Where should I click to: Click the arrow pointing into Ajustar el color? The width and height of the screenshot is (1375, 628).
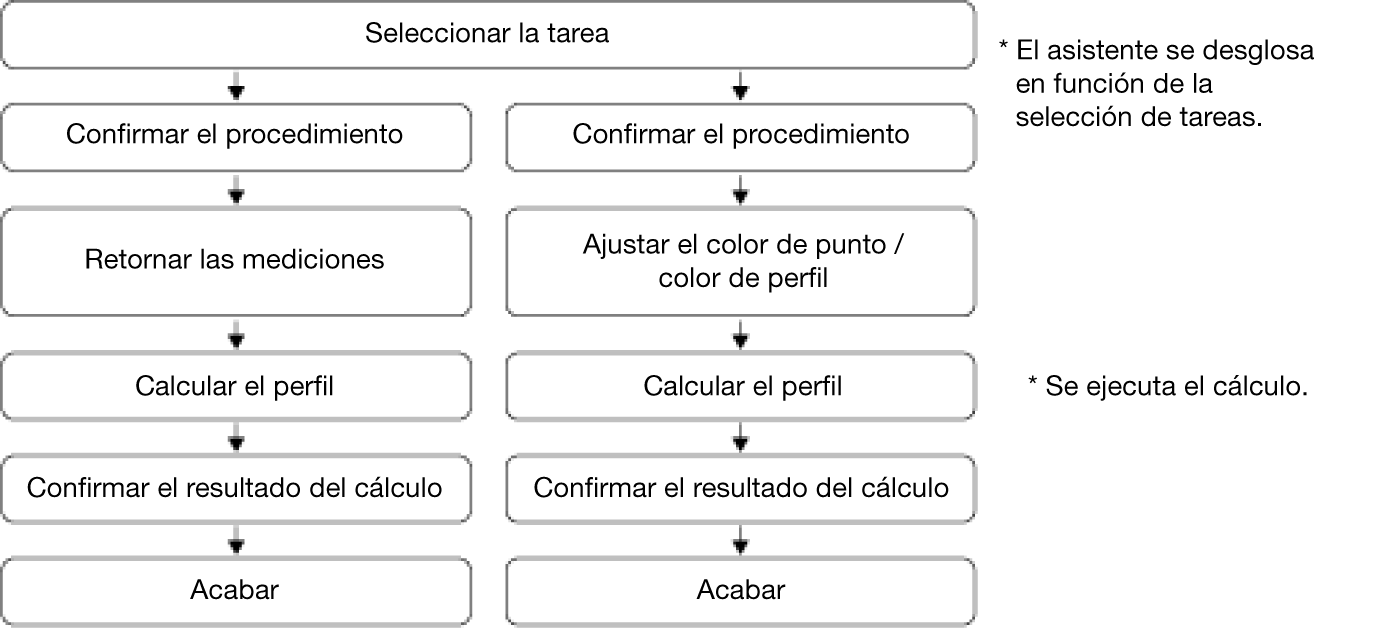(741, 189)
